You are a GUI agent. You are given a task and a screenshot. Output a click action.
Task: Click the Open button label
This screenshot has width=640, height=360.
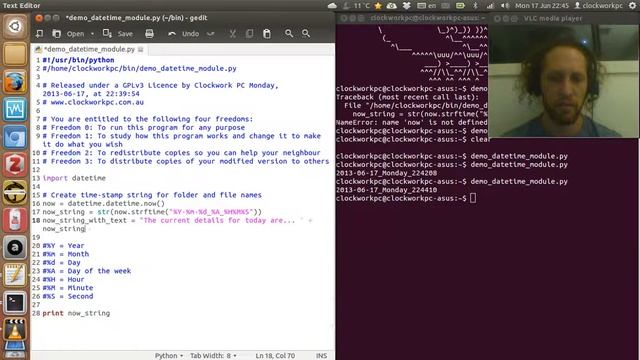(x=76, y=34)
